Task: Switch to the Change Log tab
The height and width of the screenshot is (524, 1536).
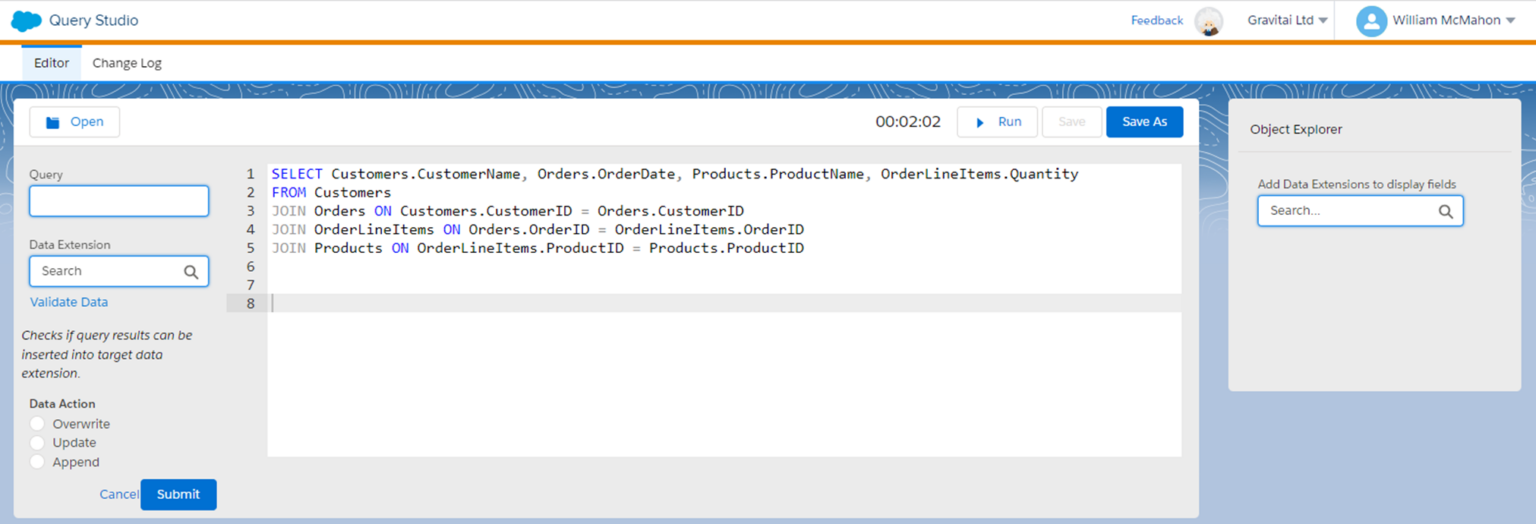Action: point(127,63)
